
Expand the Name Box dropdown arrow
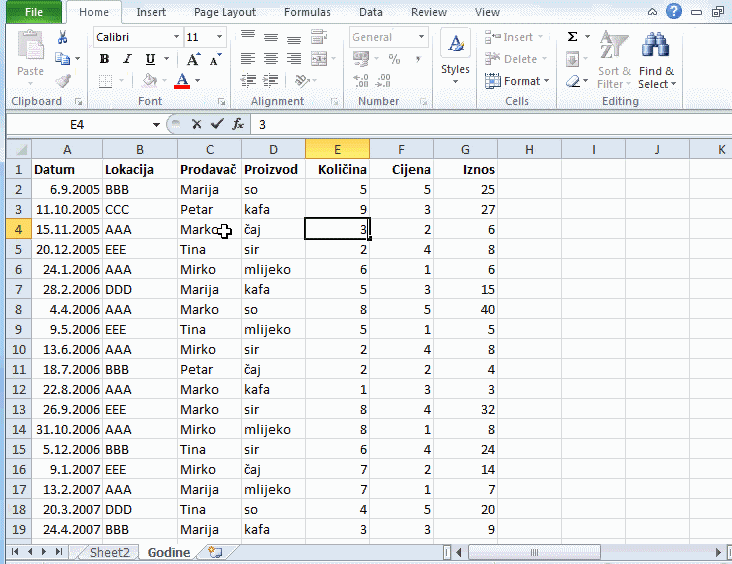[156, 125]
